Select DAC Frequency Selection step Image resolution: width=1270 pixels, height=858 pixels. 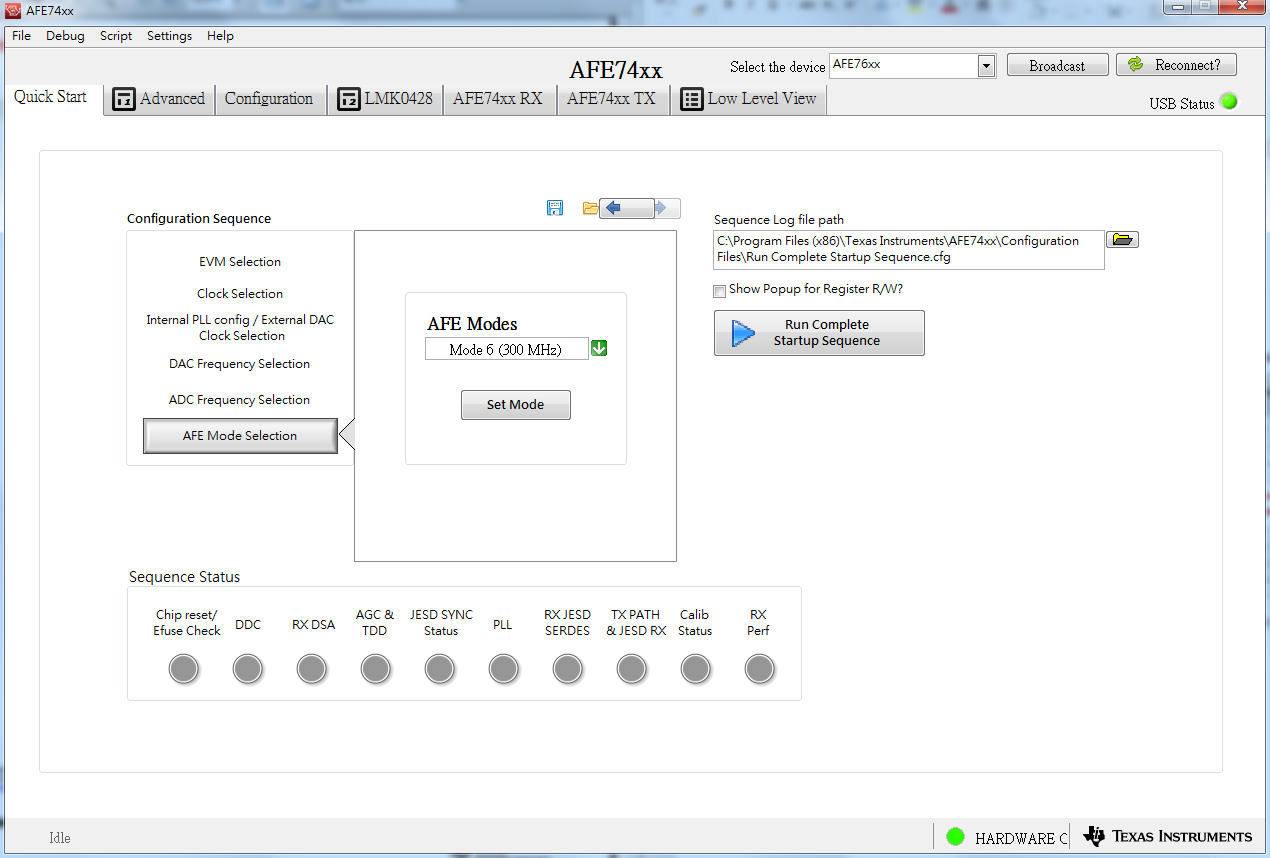tap(240, 364)
